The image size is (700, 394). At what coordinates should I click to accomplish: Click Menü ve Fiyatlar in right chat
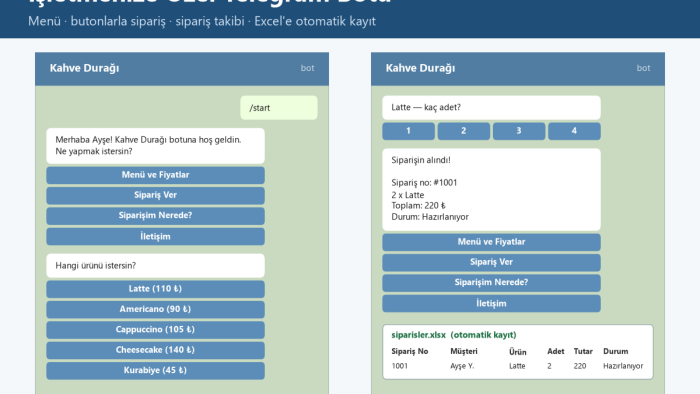coord(492,242)
